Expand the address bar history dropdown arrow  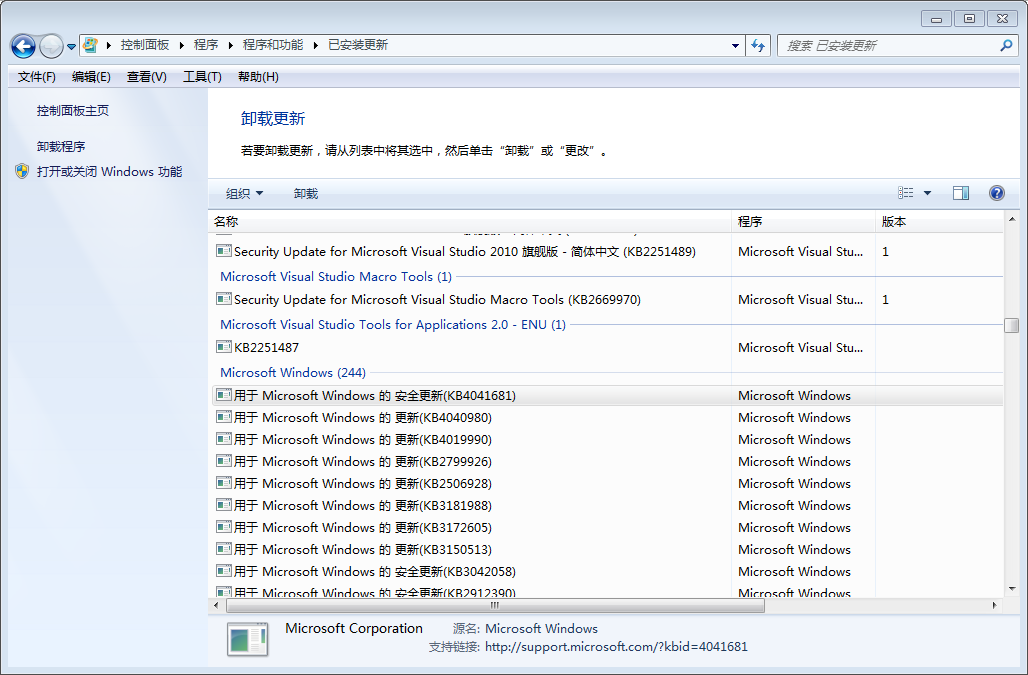(x=736, y=45)
